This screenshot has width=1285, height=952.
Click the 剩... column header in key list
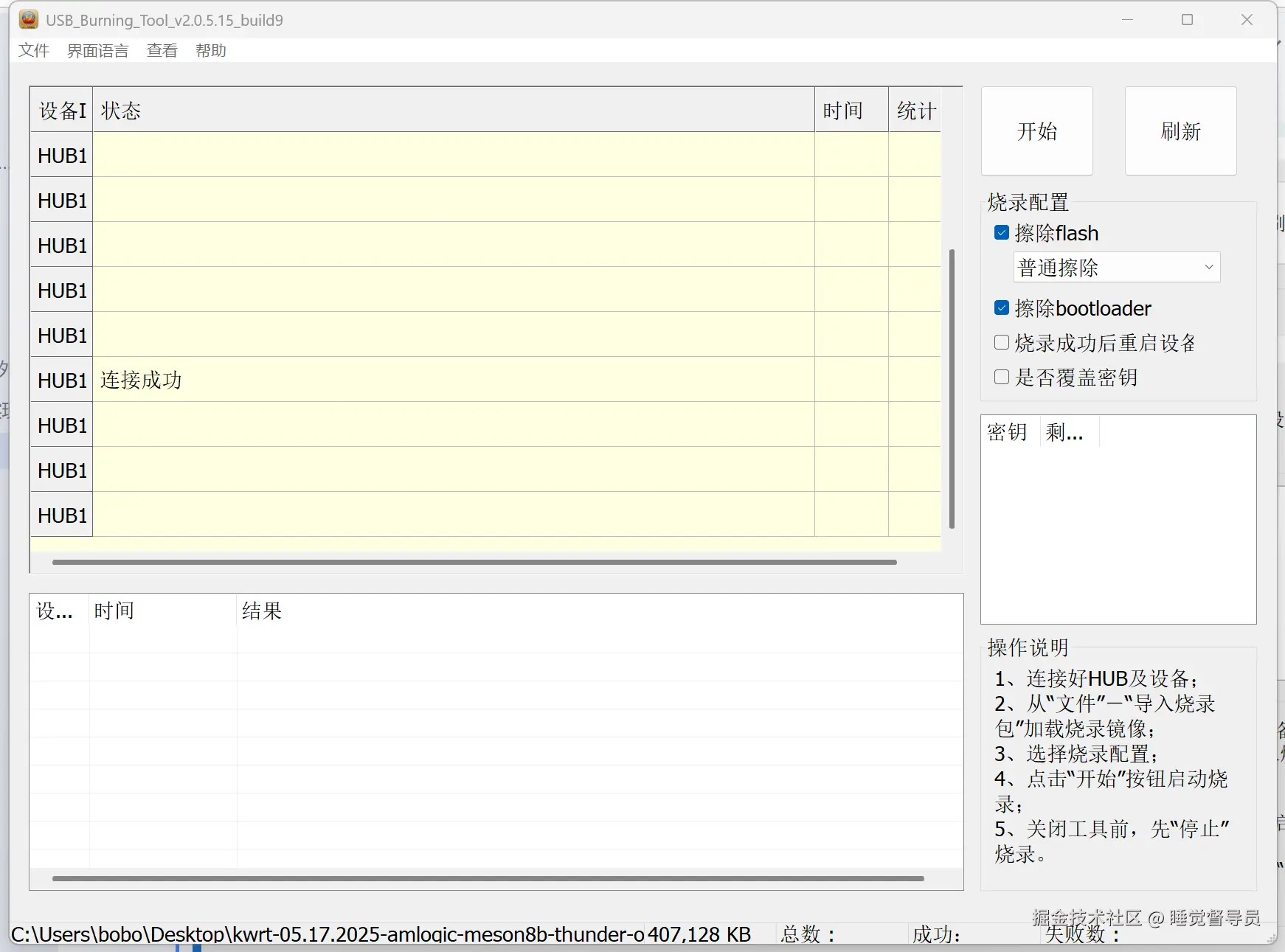click(1069, 432)
